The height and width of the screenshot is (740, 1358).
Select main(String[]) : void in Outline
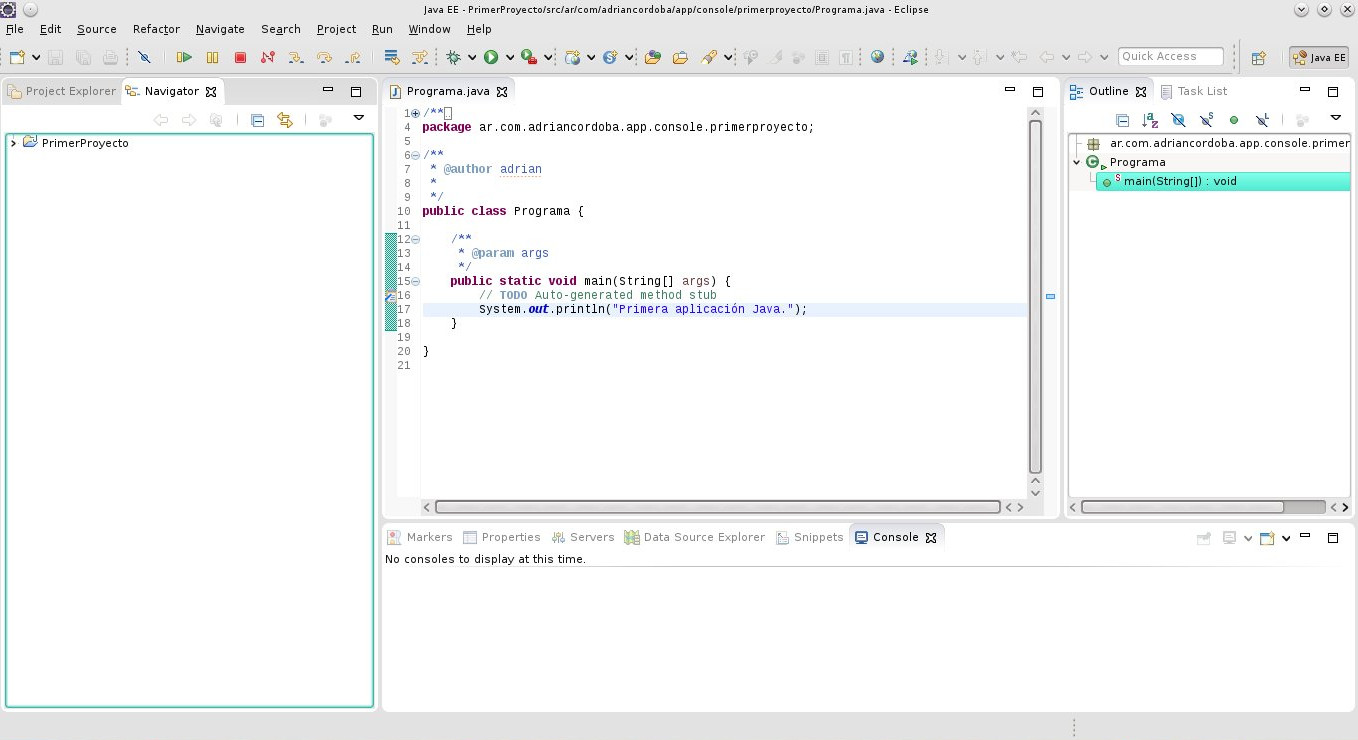click(x=1176, y=181)
